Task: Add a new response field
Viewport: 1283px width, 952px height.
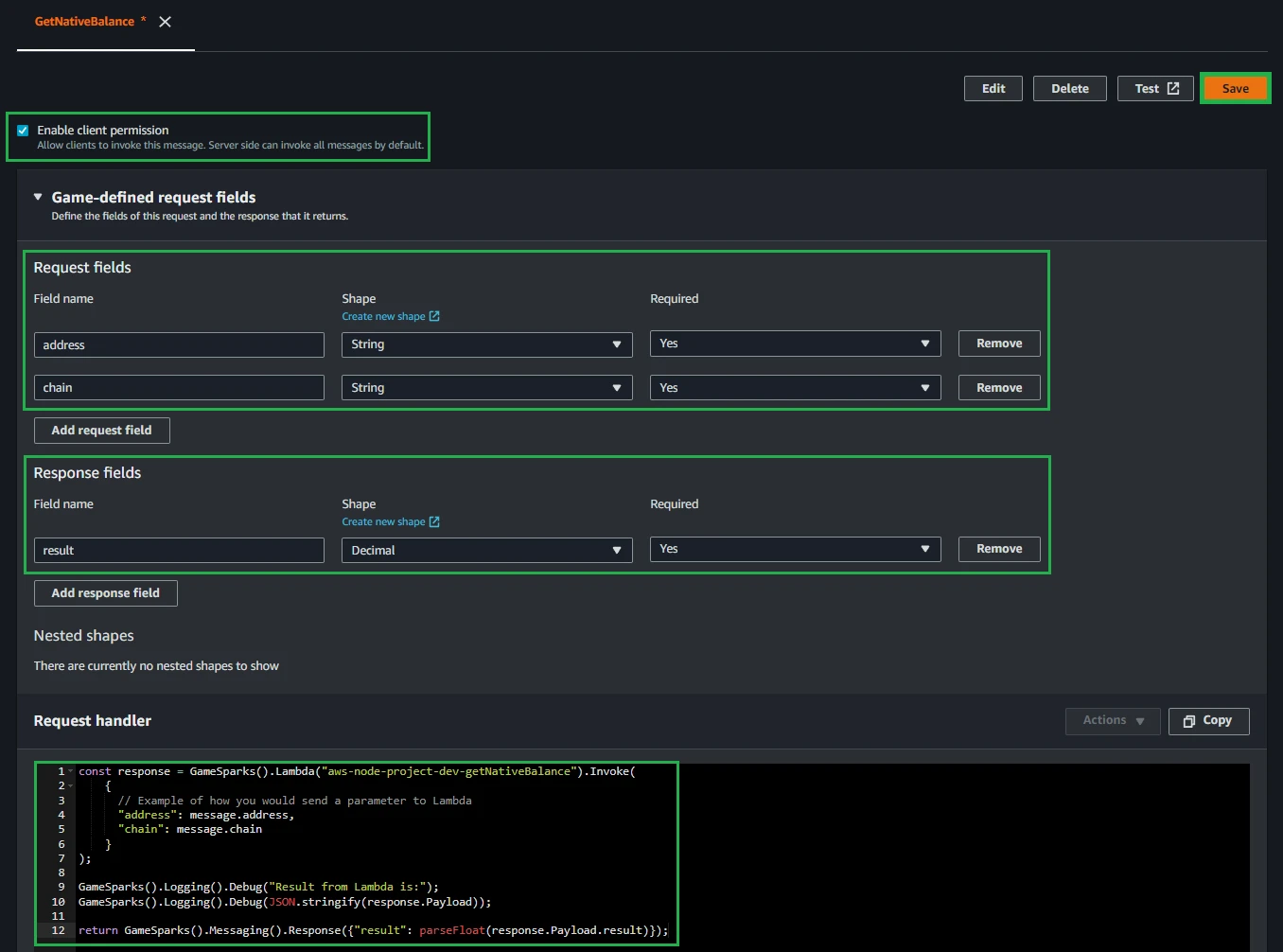Action: pyautogui.click(x=105, y=593)
